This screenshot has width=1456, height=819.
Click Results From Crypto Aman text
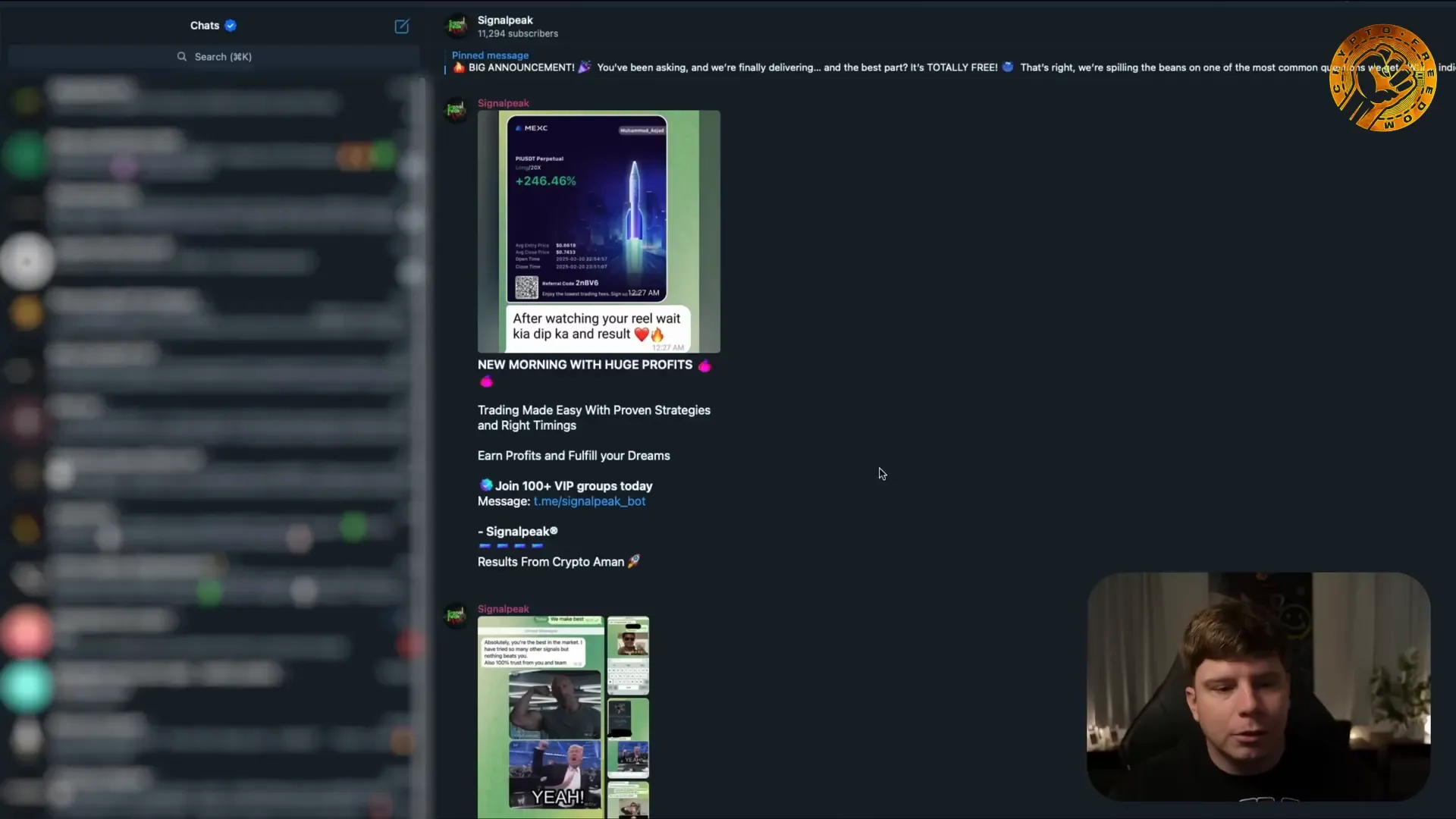551,562
